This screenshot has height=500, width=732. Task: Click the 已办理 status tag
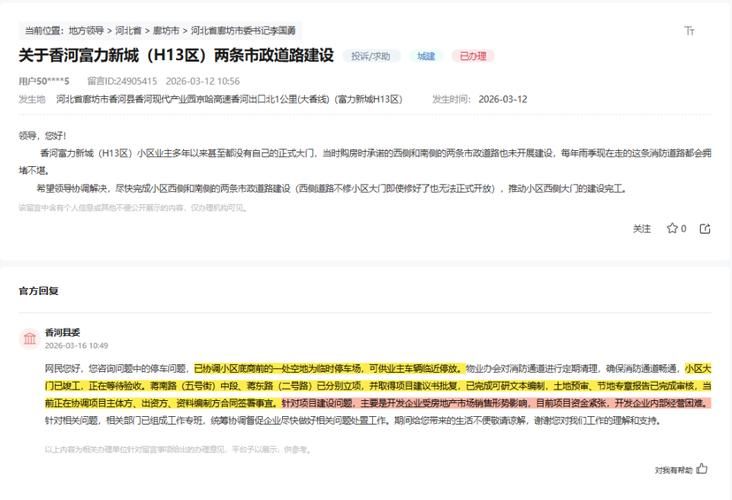(x=473, y=56)
